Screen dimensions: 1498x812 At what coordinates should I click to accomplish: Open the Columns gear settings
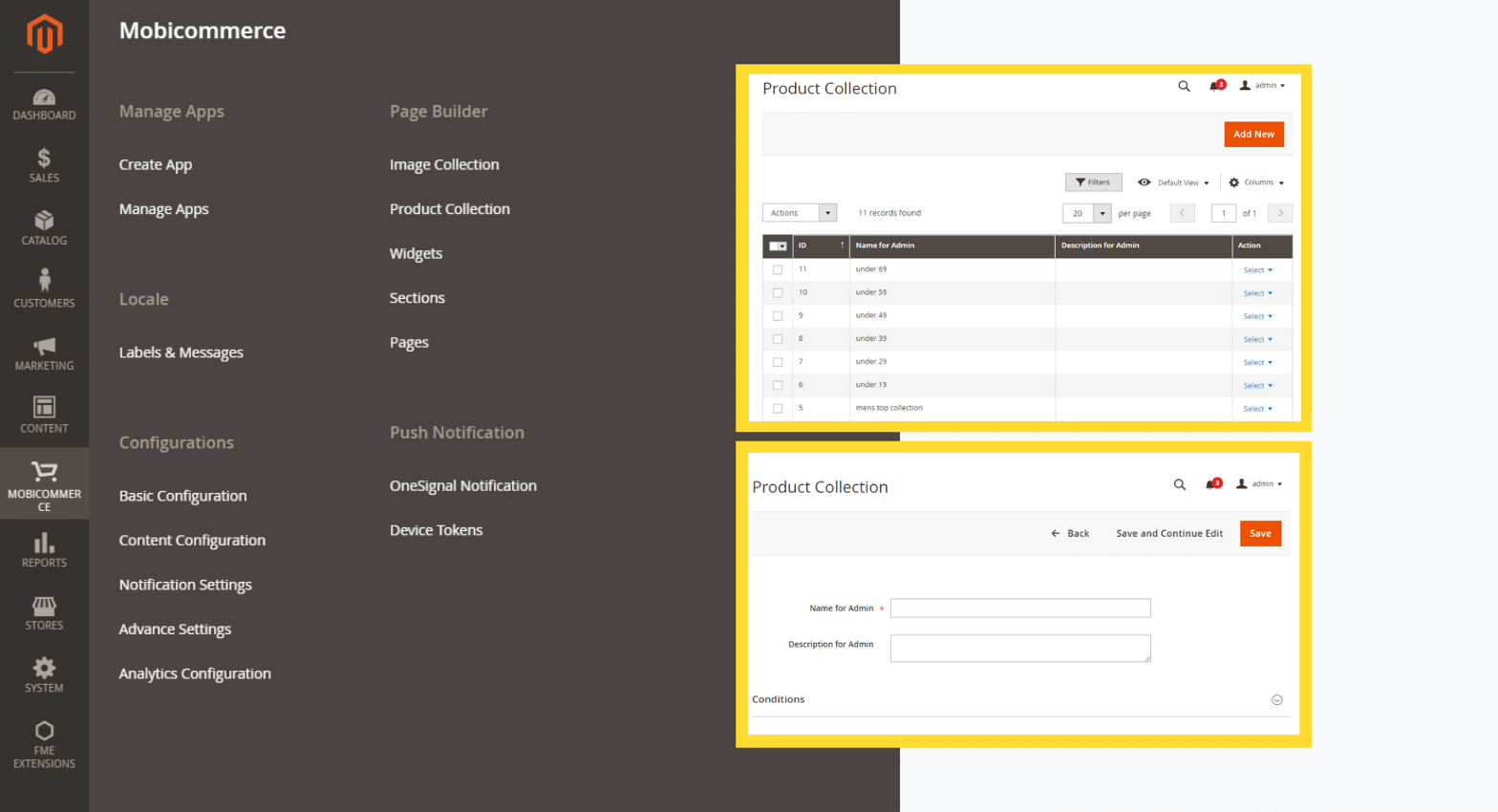[1256, 182]
